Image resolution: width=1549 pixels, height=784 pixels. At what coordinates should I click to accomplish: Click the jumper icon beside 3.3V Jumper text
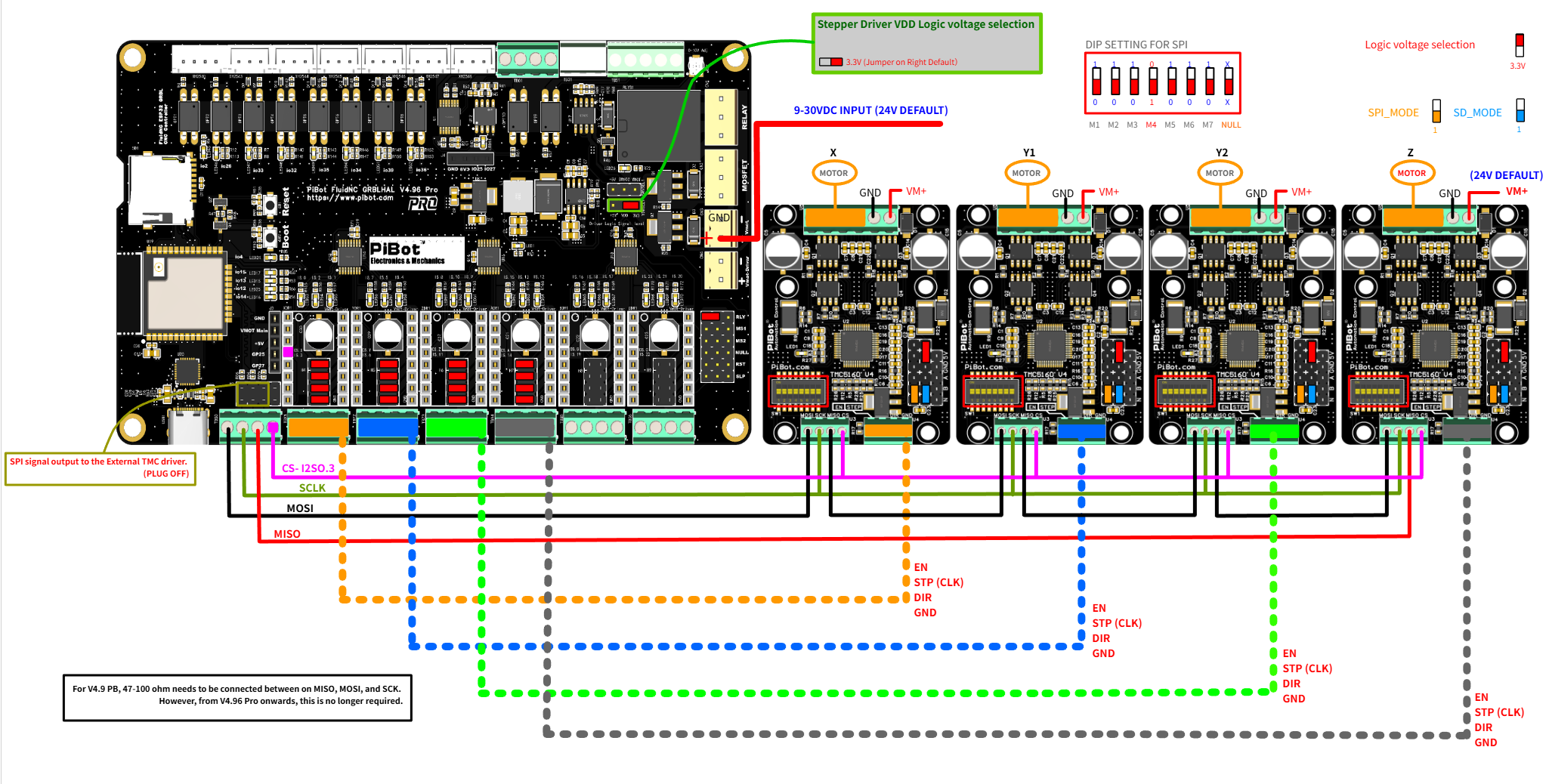(x=830, y=62)
